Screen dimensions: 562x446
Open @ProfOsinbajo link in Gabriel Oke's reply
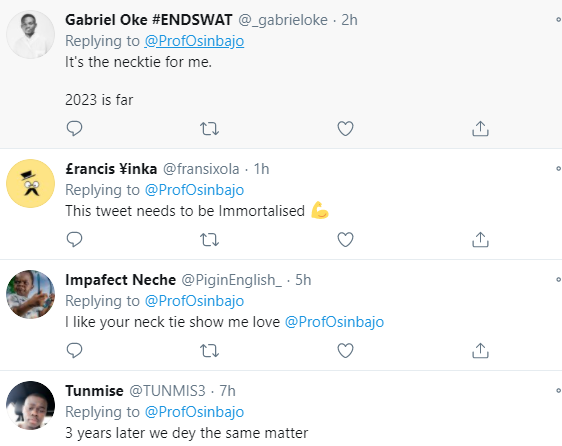(x=194, y=41)
